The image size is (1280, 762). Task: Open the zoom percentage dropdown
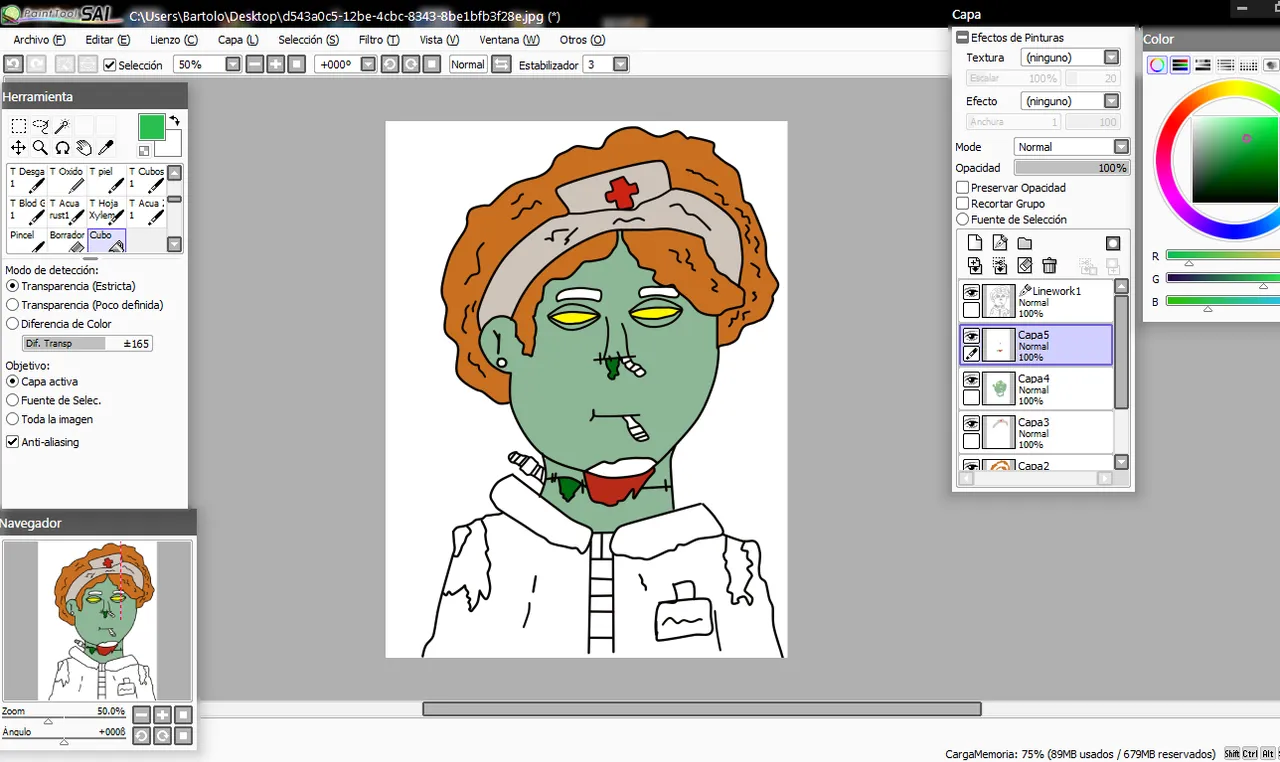(233, 64)
